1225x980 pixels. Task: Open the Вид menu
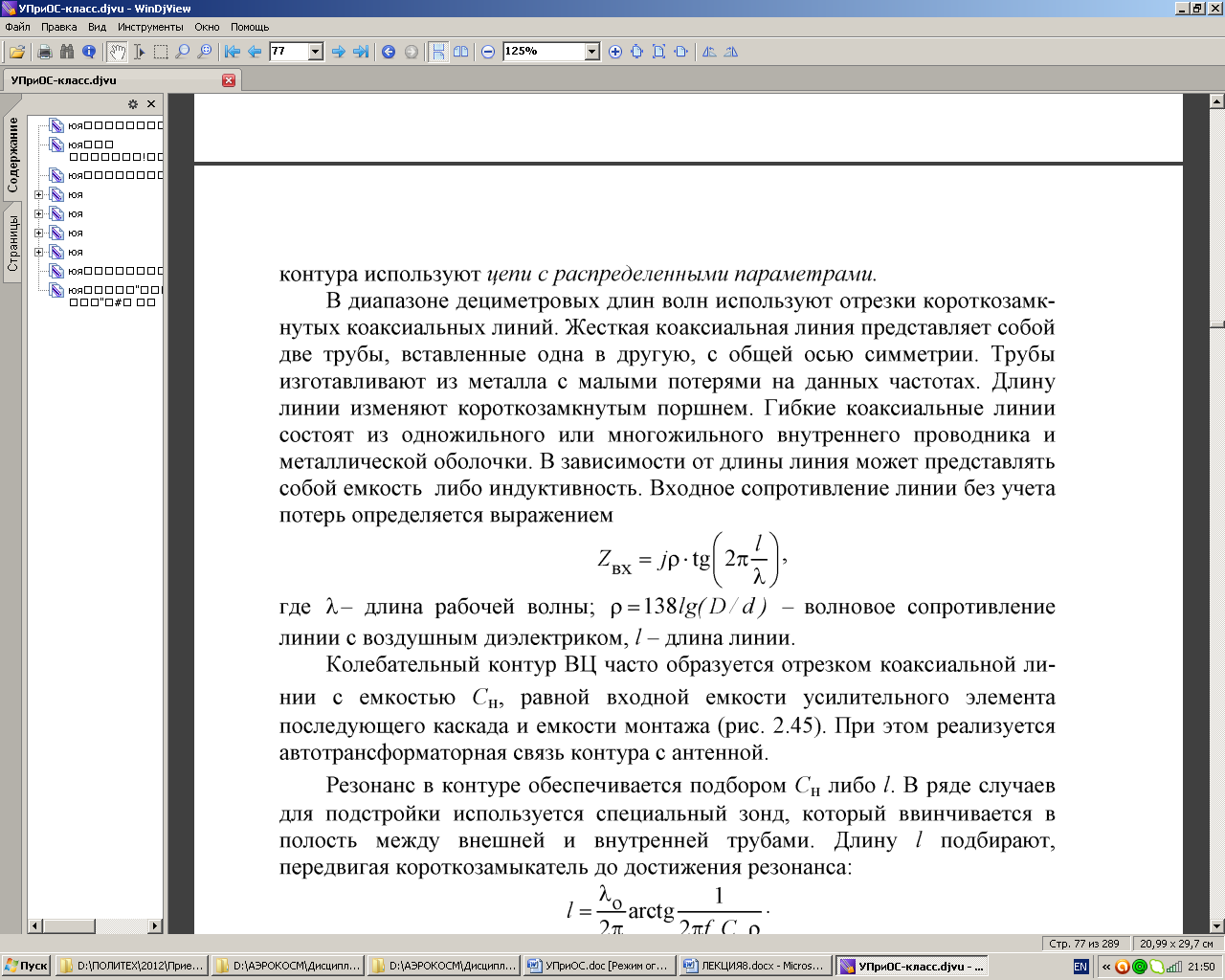pyautogui.click(x=97, y=27)
